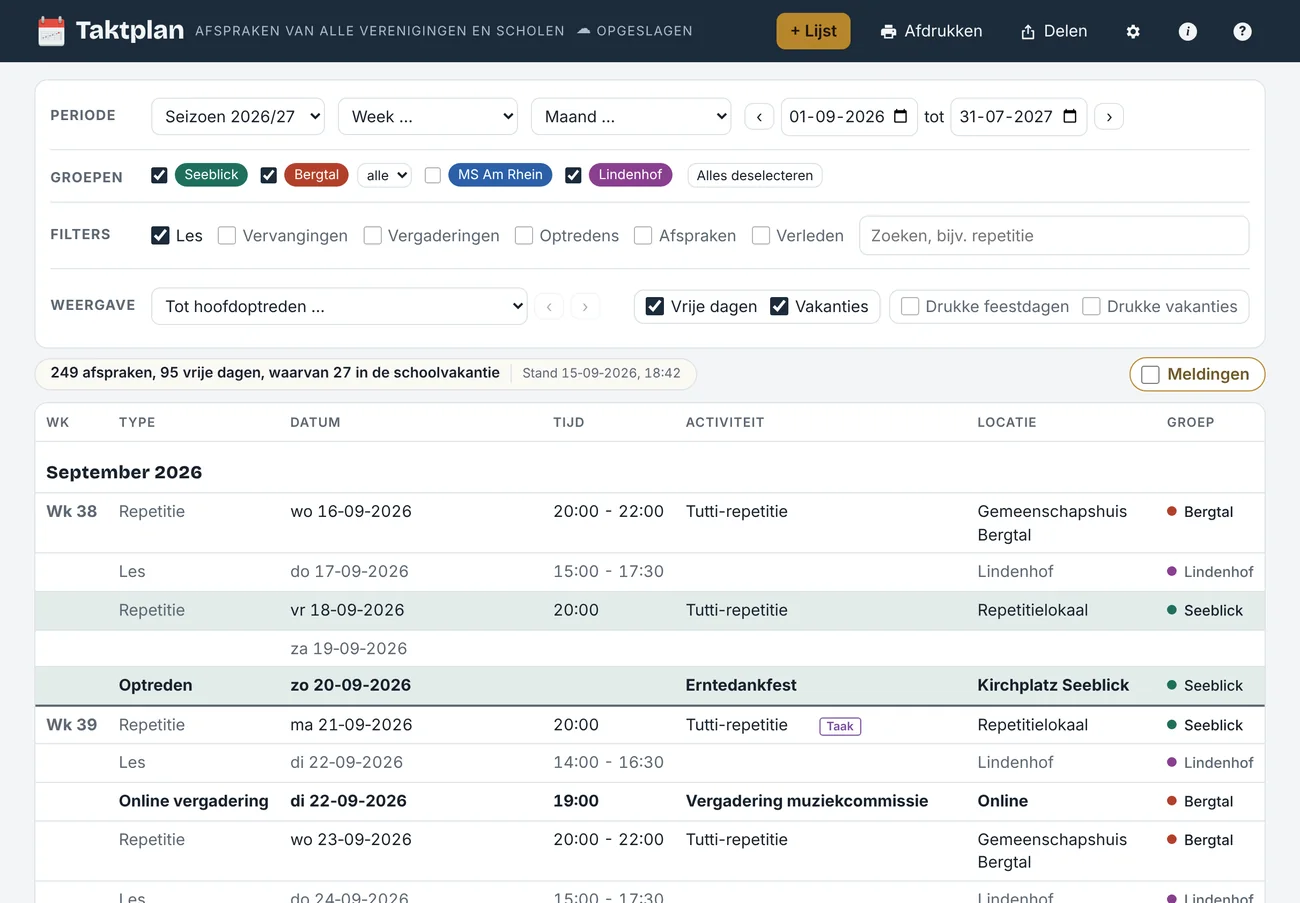Viewport: 1300px width, 903px height.
Task: Click Alles deselecteren button
Action: tap(755, 175)
